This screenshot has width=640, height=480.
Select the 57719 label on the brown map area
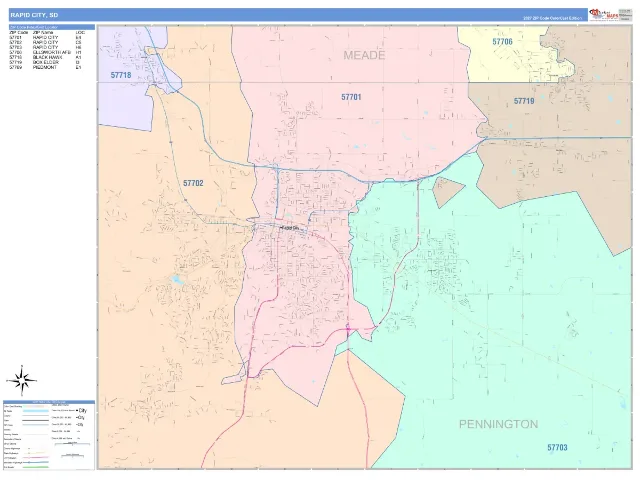[524, 101]
